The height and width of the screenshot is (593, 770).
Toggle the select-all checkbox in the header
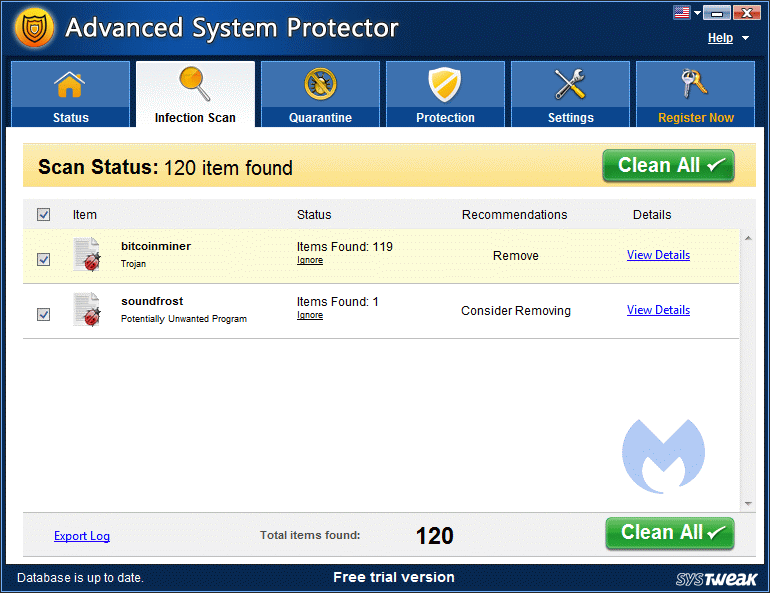[x=43, y=215]
